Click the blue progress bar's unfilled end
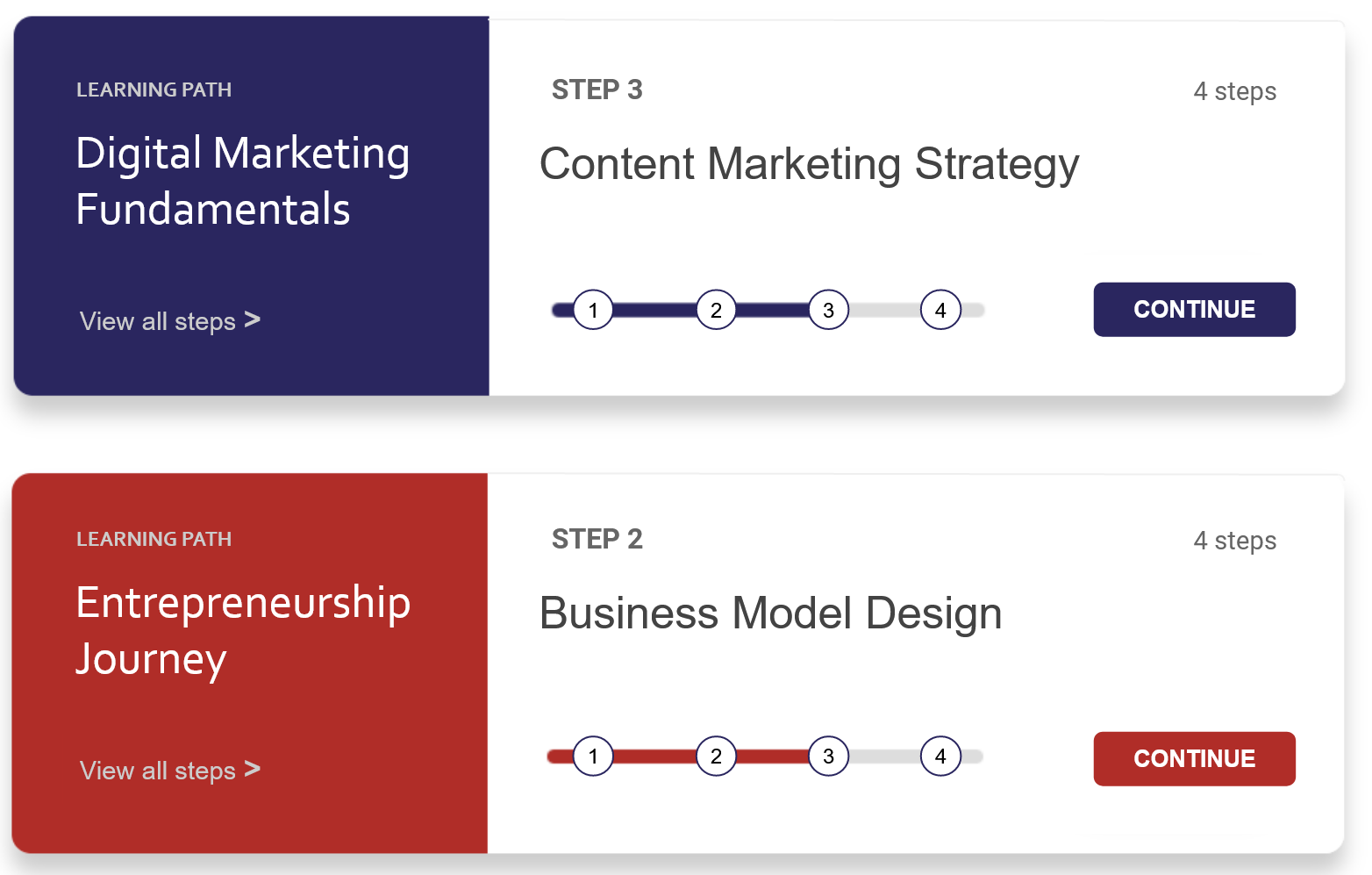The image size is (1372, 875). pyautogui.click(x=974, y=310)
